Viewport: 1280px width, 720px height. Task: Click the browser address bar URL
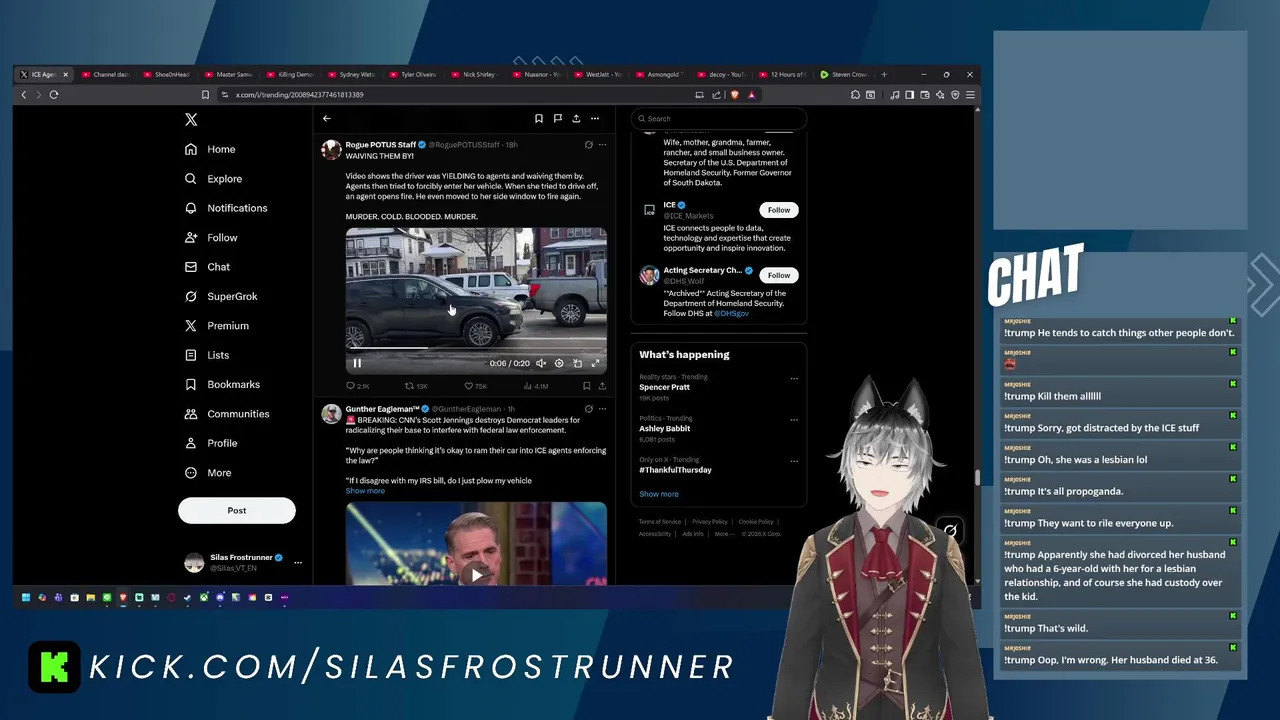point(300,95)
